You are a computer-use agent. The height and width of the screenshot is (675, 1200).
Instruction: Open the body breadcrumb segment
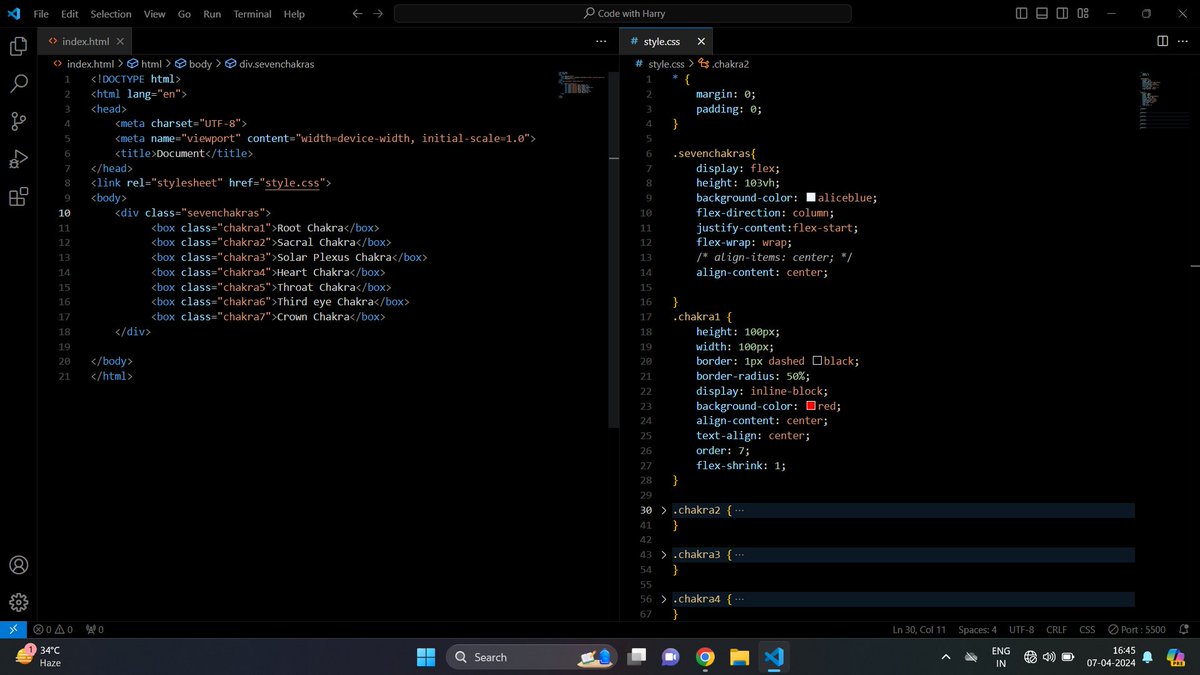tap(193, 64)
